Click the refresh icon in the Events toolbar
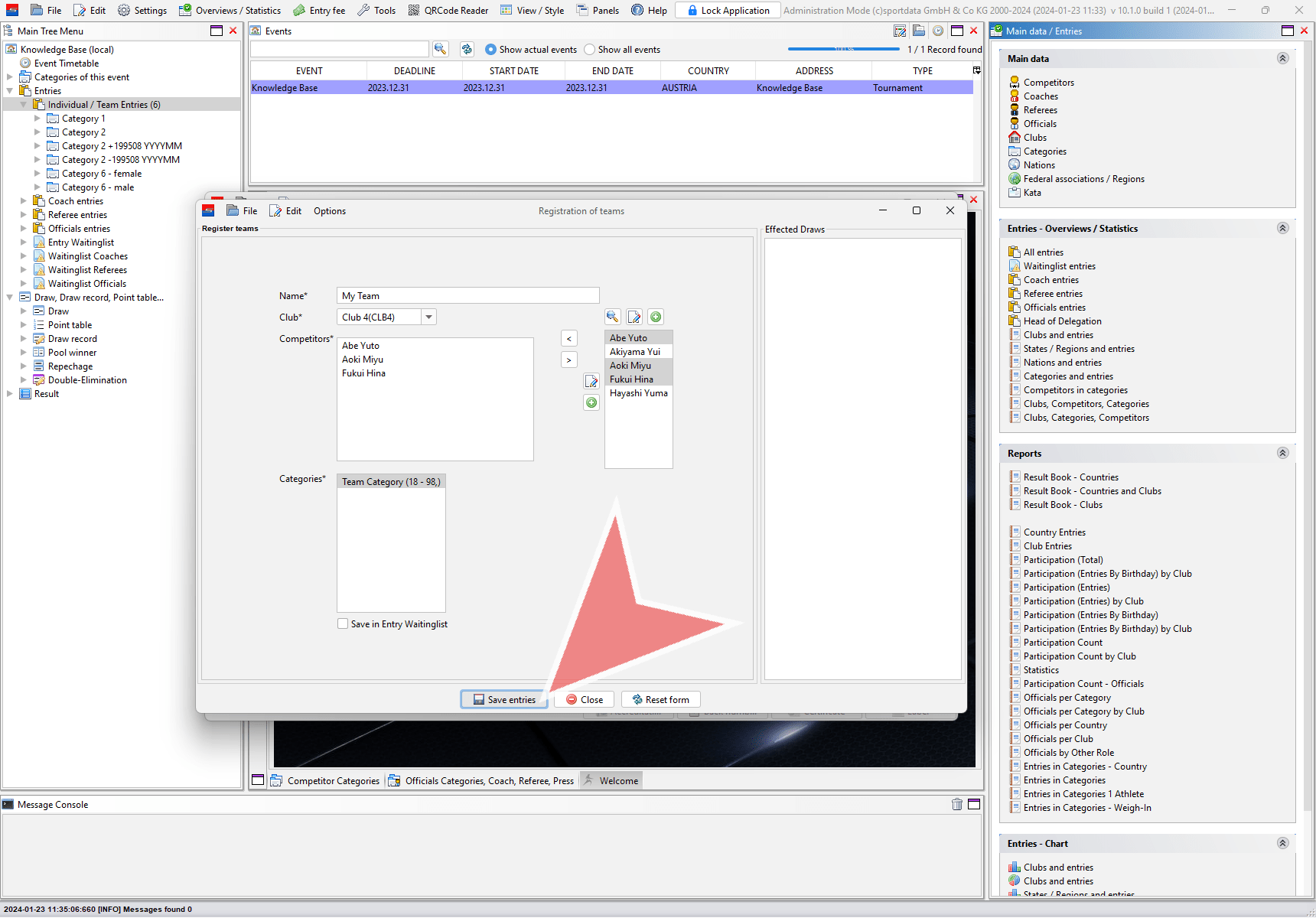The width and height of the screenshot is (1316, 918). pyautogui.click(x=467, y=49)
